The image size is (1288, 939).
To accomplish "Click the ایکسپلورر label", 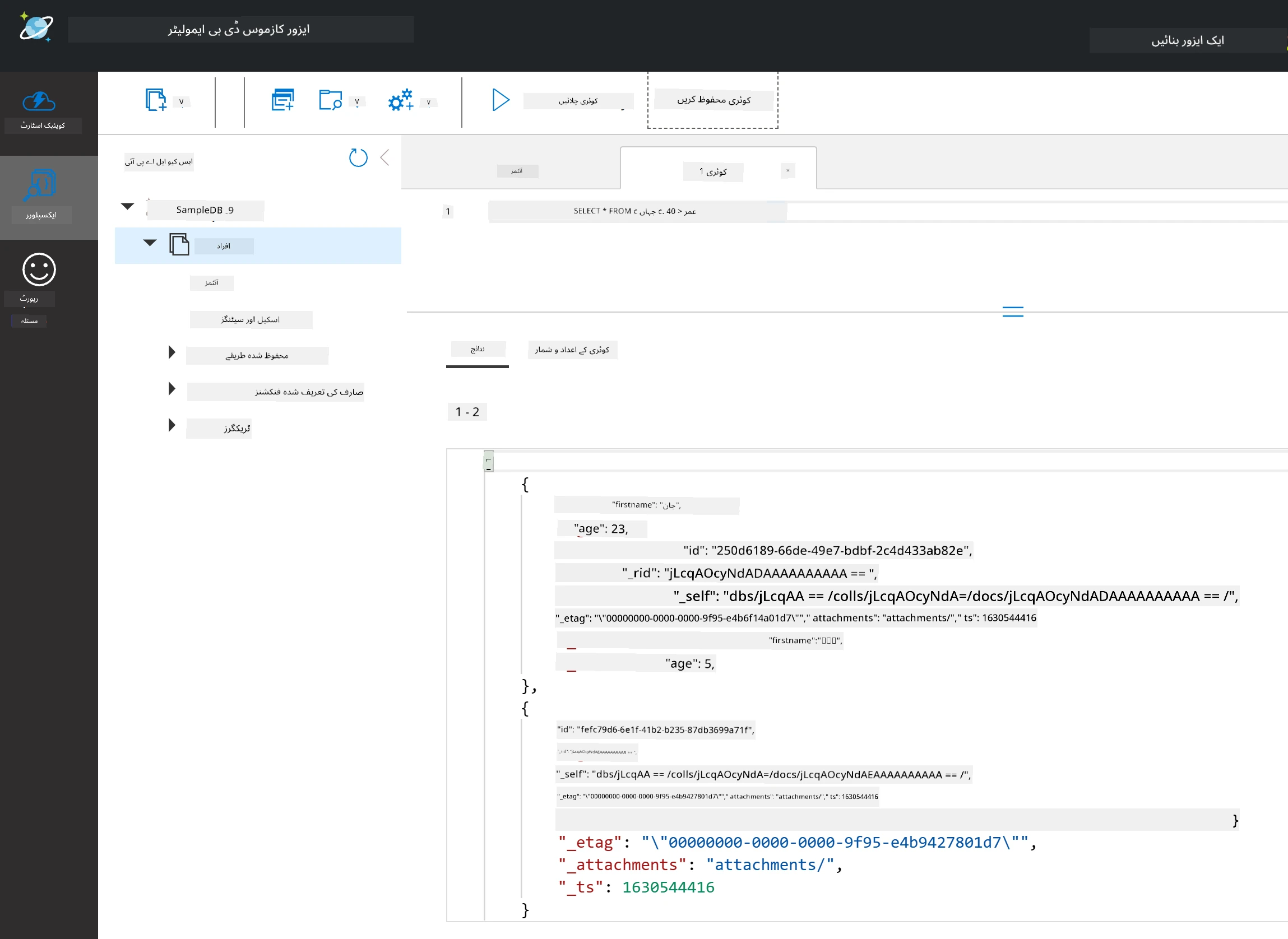I will 41,215.
